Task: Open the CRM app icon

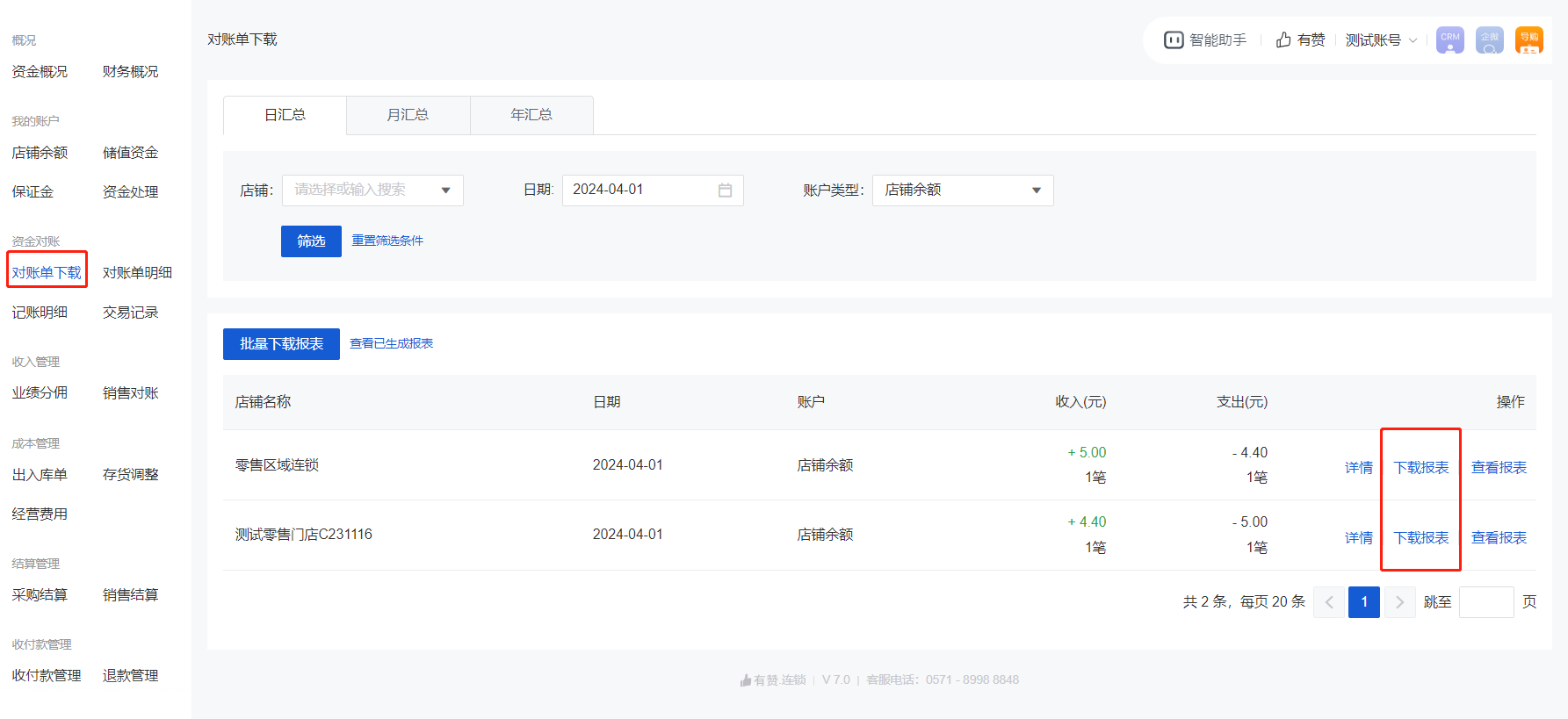Action: coord(1450,40)
